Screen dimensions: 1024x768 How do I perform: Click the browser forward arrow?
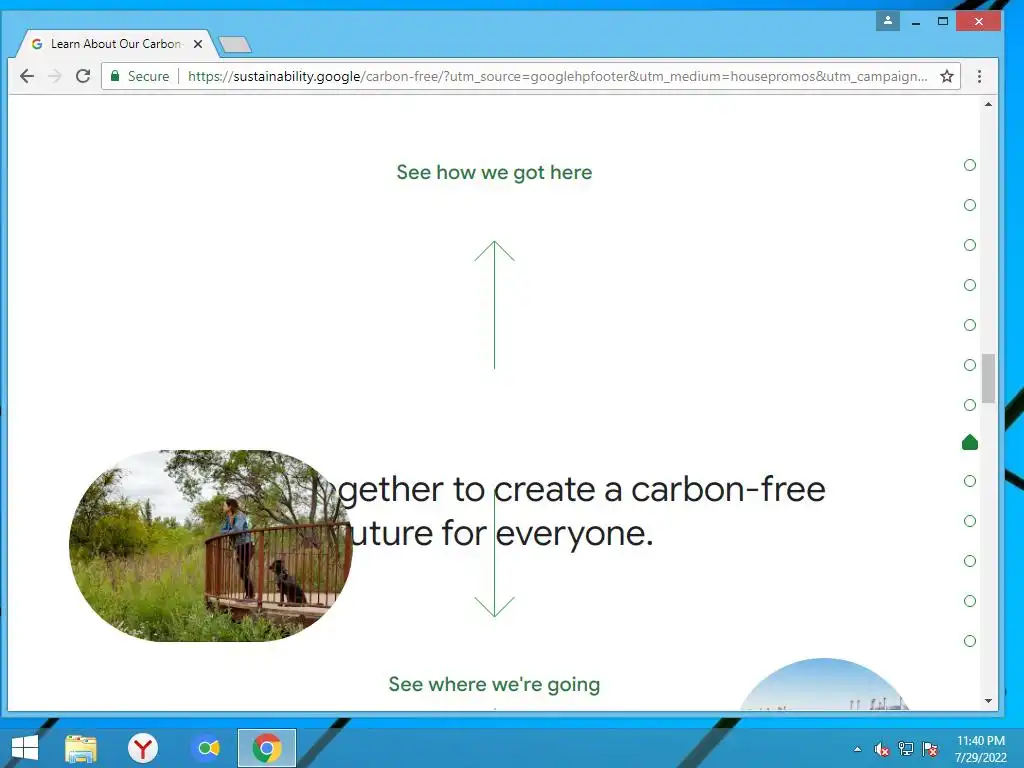55,76
